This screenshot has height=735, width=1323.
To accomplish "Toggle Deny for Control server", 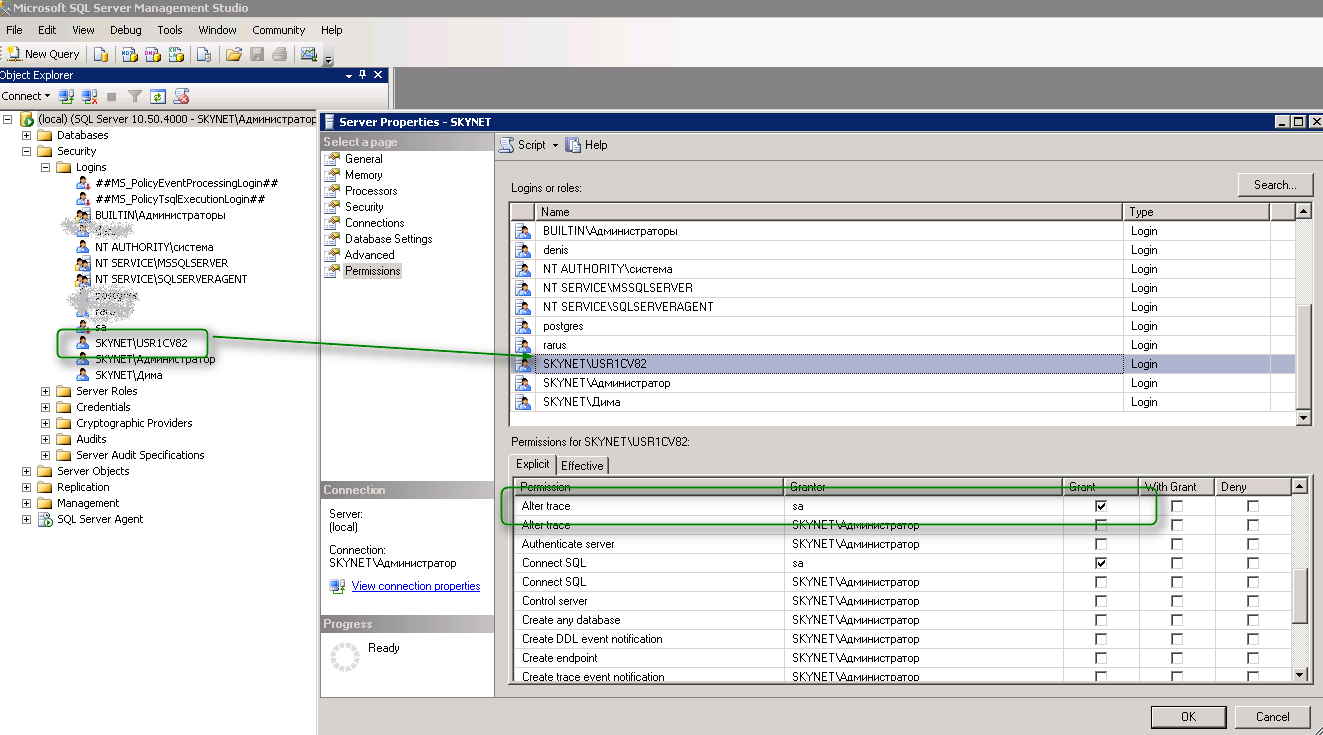I will tap(1253, 601).
